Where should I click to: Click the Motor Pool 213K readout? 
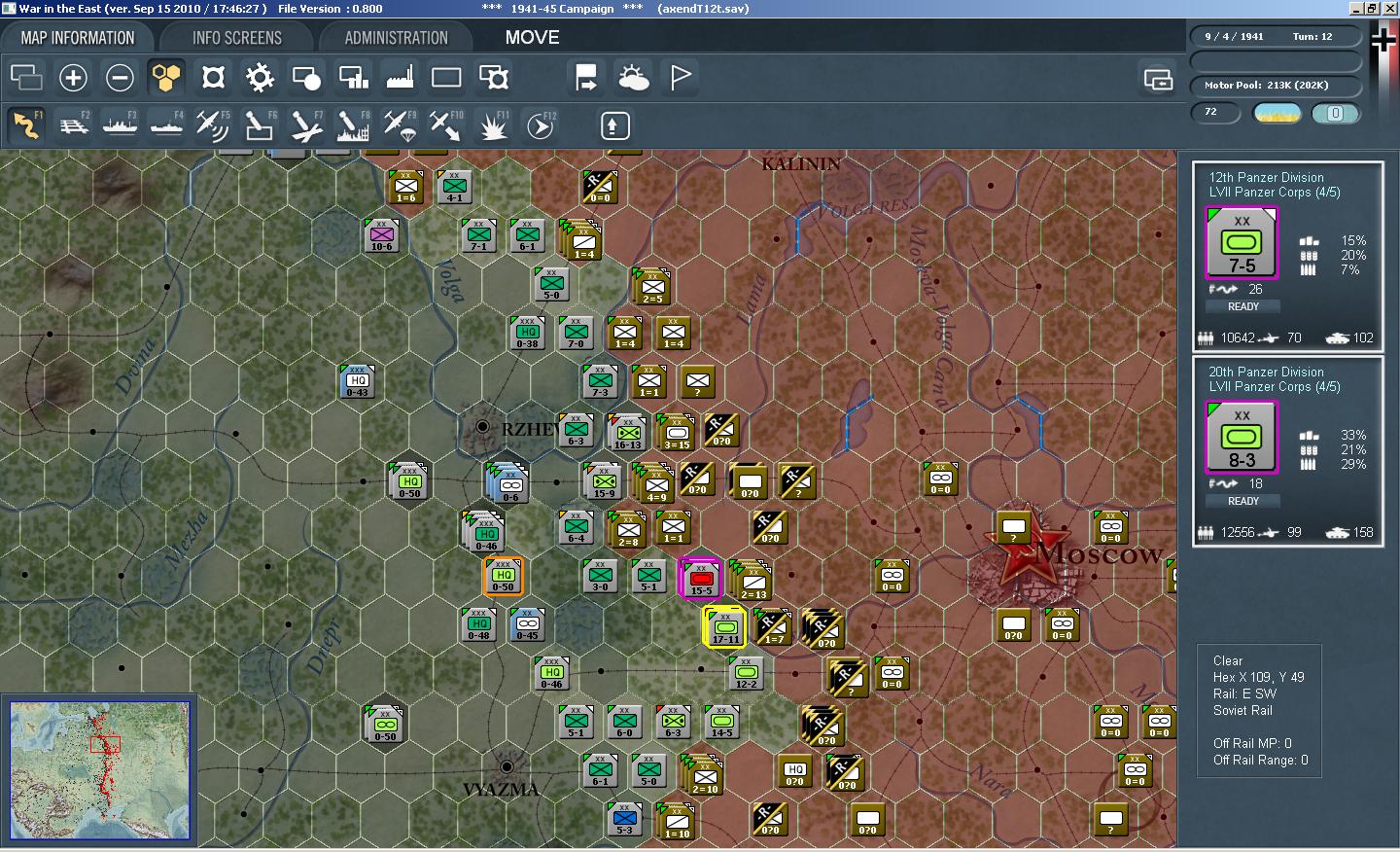tap(1275, 86)
